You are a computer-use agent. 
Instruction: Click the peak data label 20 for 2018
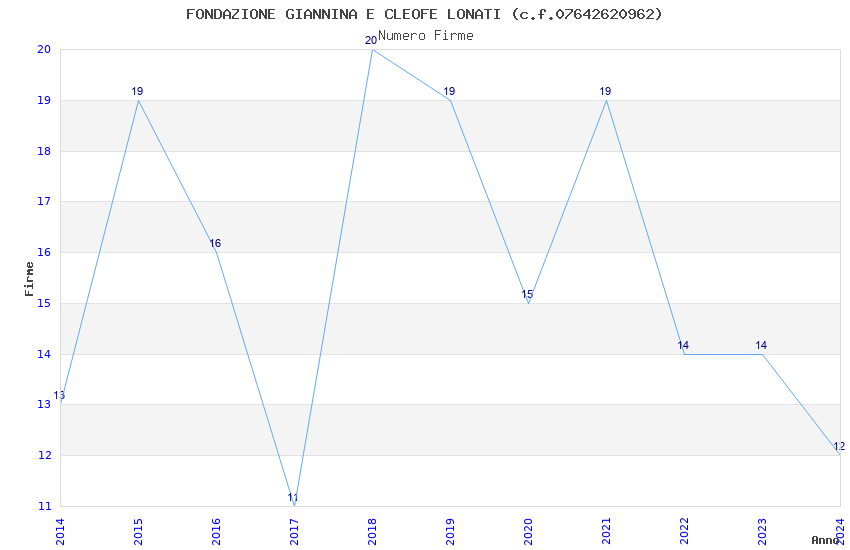point(371,41)
